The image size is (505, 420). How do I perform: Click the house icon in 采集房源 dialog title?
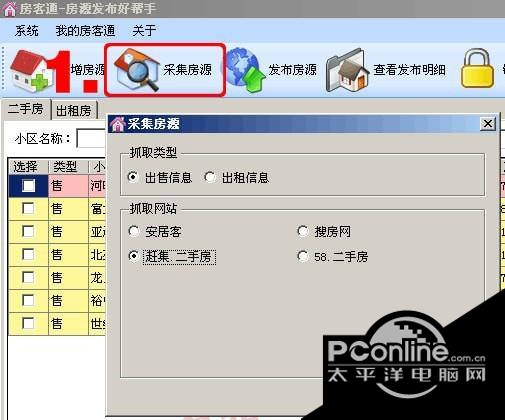point(118,124)
